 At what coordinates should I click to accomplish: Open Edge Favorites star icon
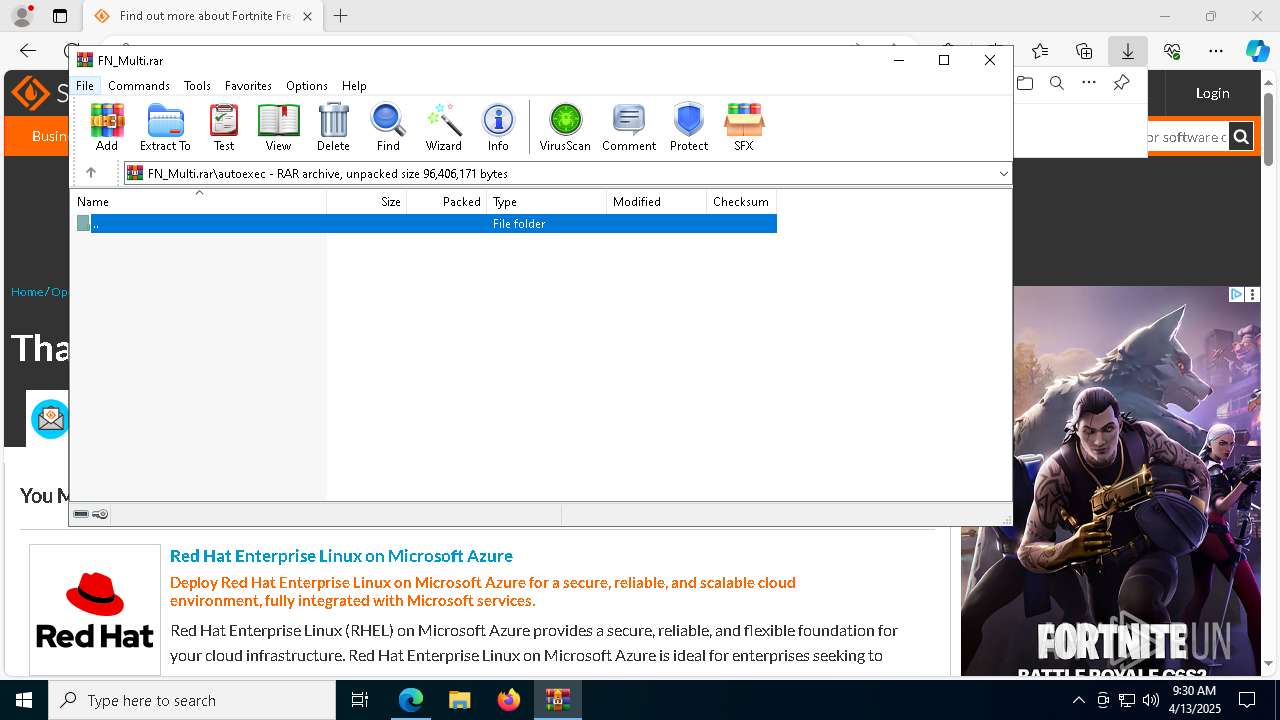click(x=1040, y=51)
